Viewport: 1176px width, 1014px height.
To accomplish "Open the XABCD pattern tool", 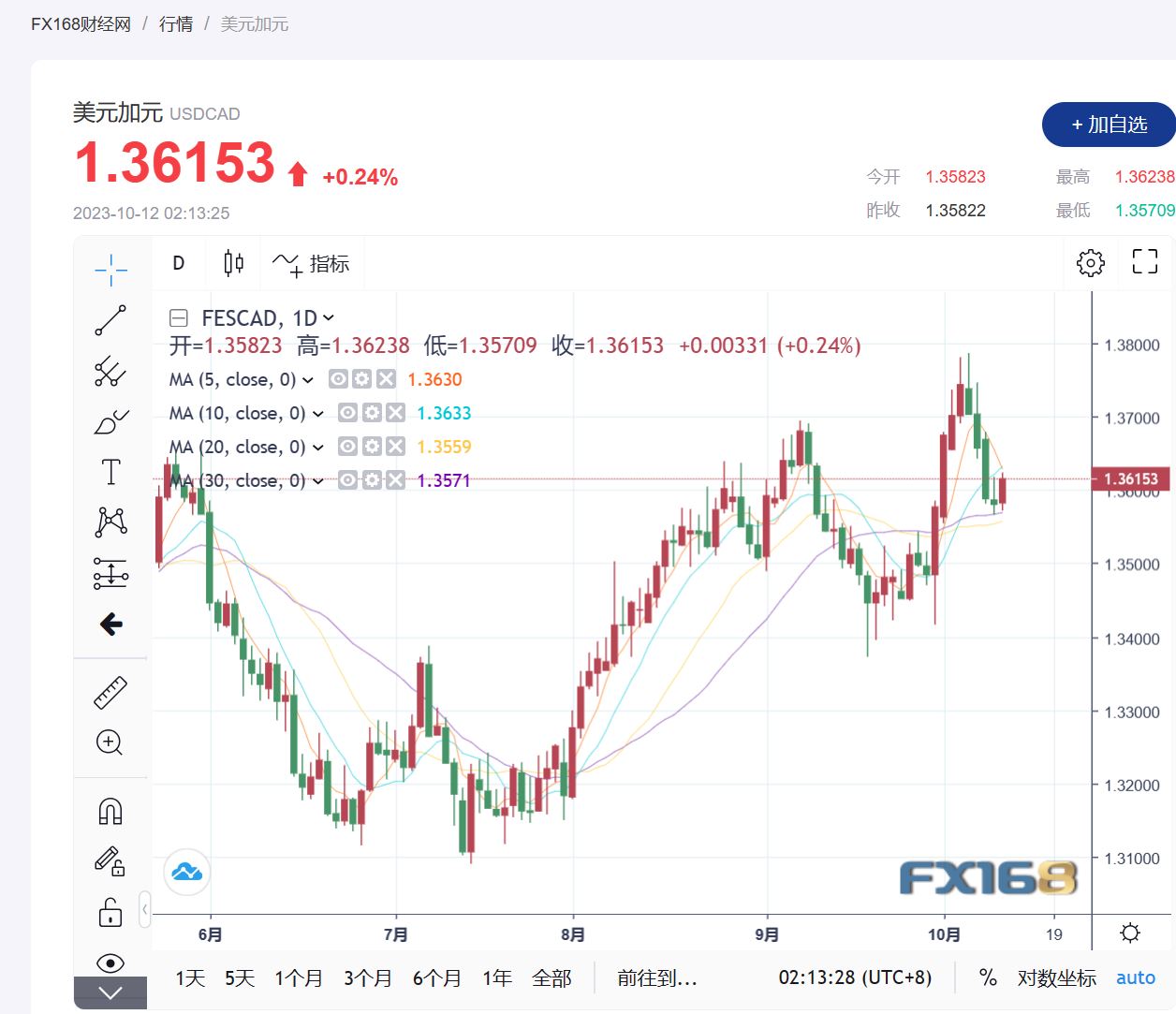I will 110,522.
